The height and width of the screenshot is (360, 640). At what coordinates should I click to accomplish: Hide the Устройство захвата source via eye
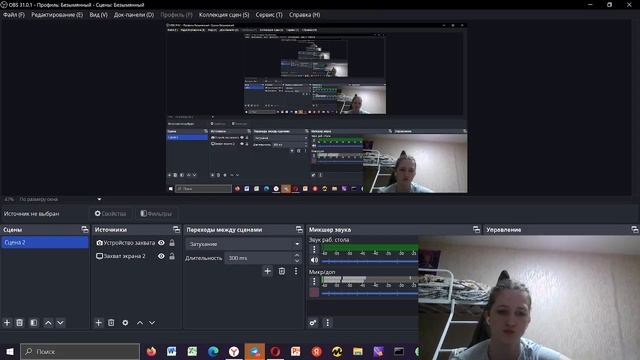tap(161, 242)
